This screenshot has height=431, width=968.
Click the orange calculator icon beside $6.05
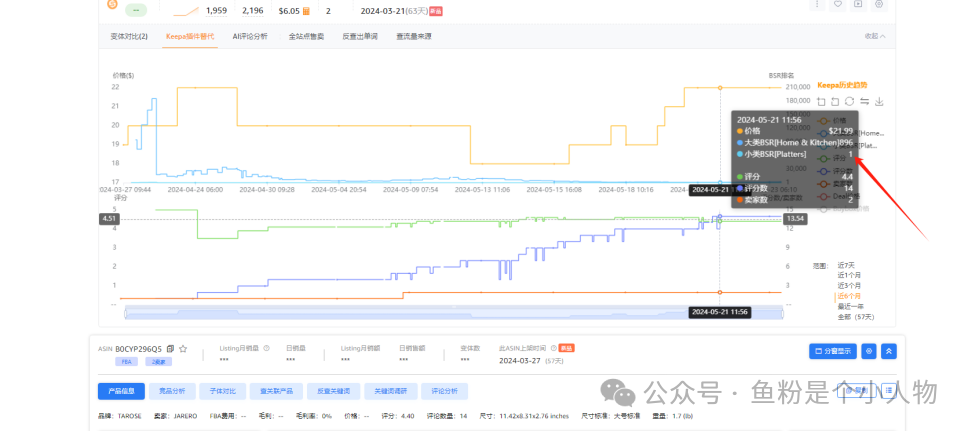306,10
